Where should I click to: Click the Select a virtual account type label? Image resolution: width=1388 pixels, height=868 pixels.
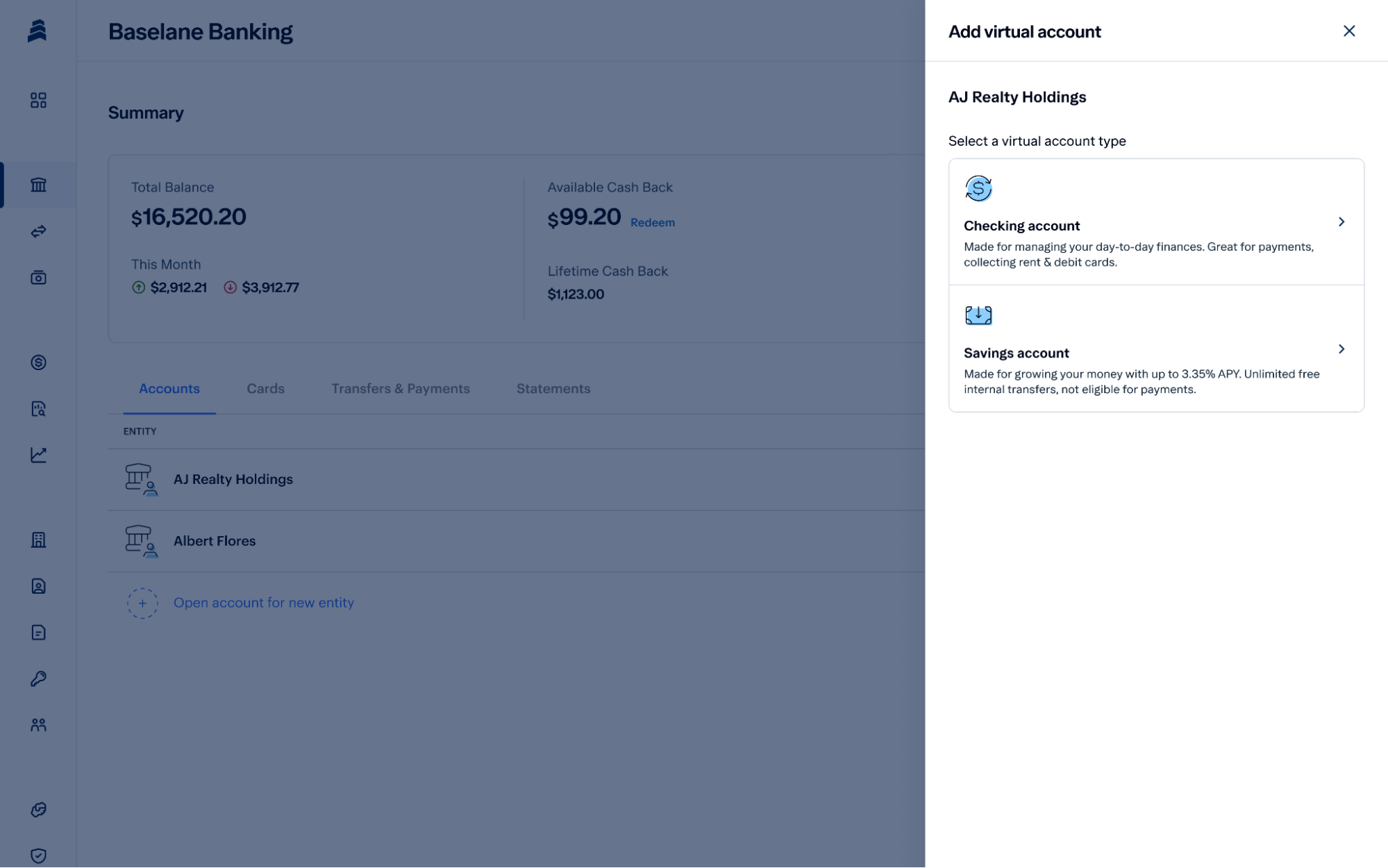(x=1037, y=141)
